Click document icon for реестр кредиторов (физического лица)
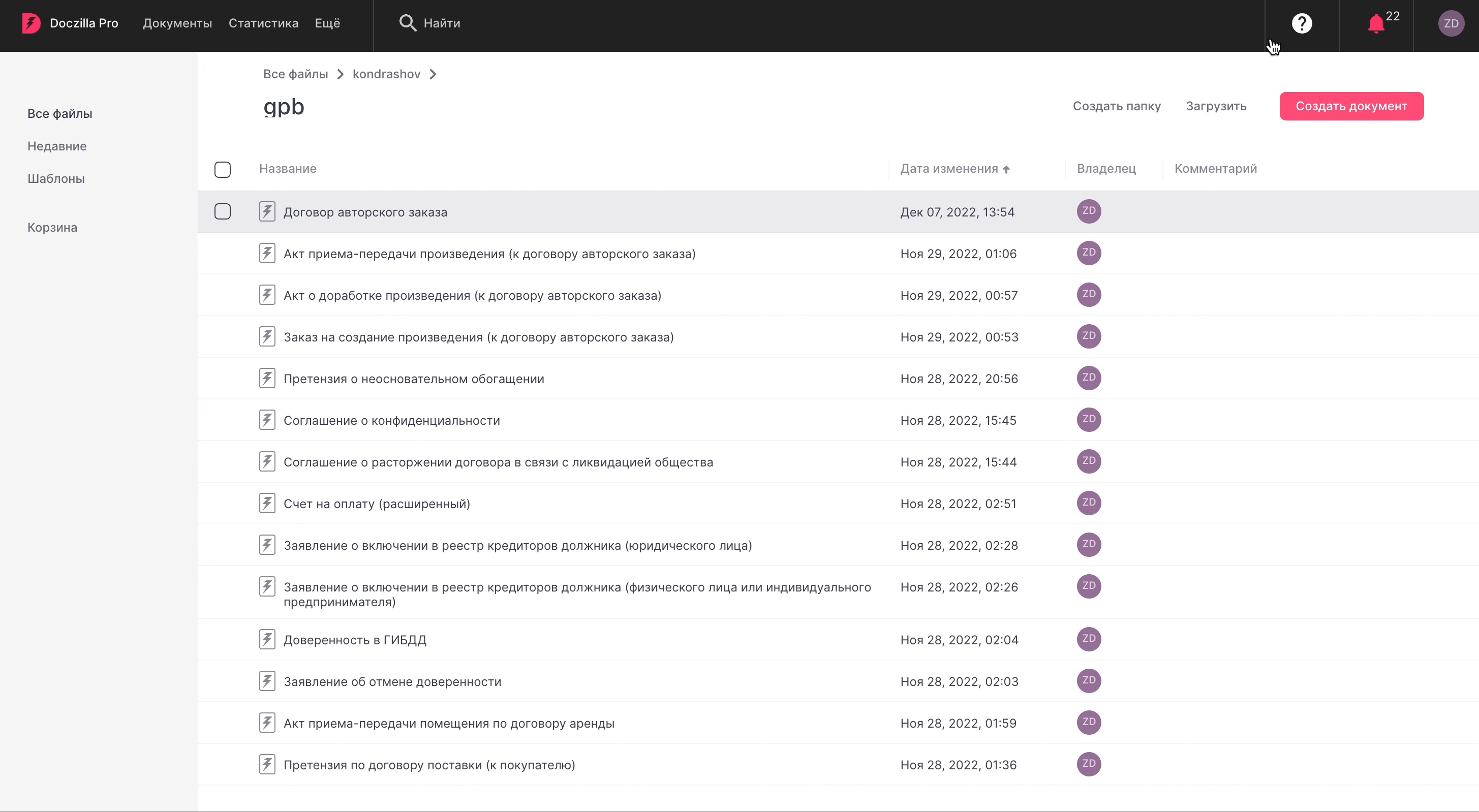1479x812 pixels. [x=267, y=586]
